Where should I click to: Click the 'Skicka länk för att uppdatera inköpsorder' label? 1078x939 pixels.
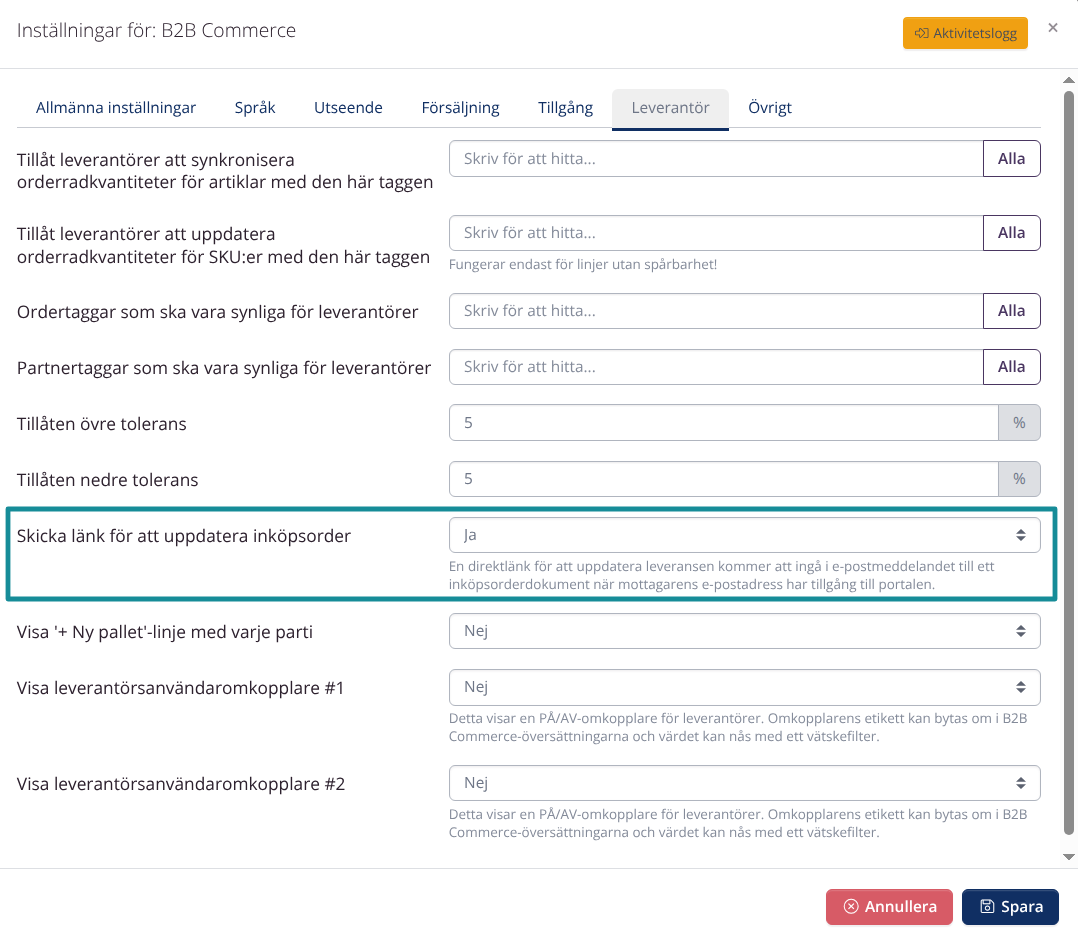[x=184, y=536]
